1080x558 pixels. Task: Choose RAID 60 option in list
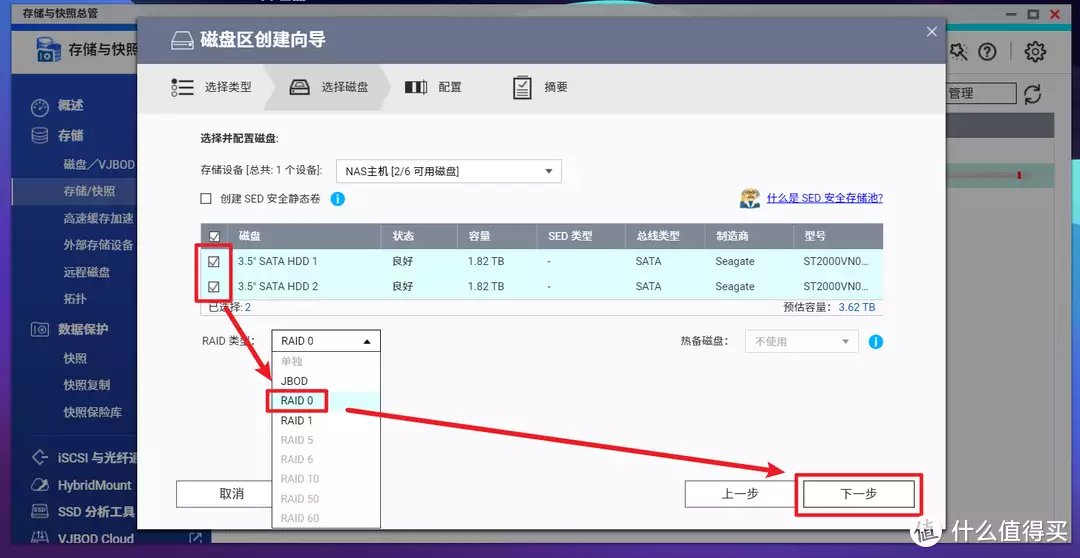(326, 518)
